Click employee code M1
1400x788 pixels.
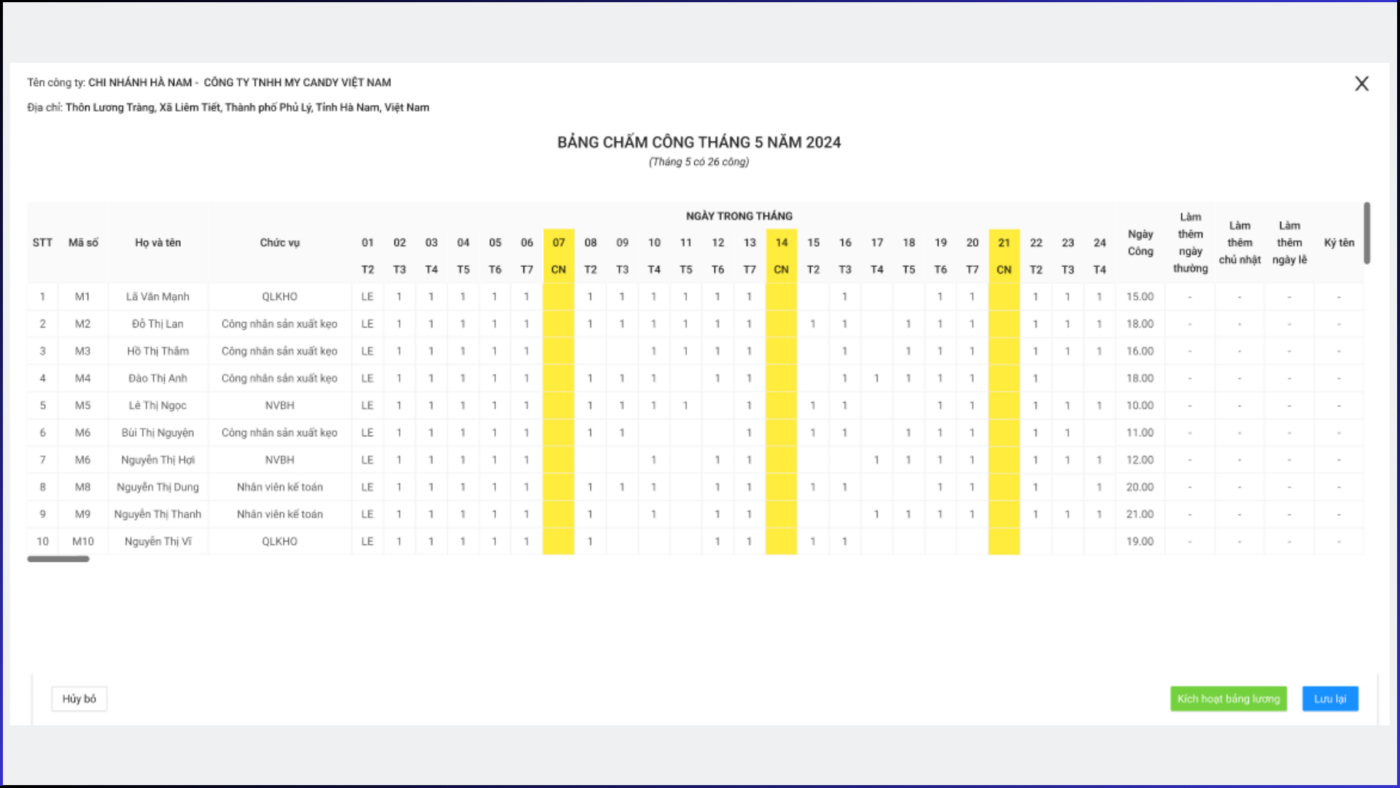(82, 297)
